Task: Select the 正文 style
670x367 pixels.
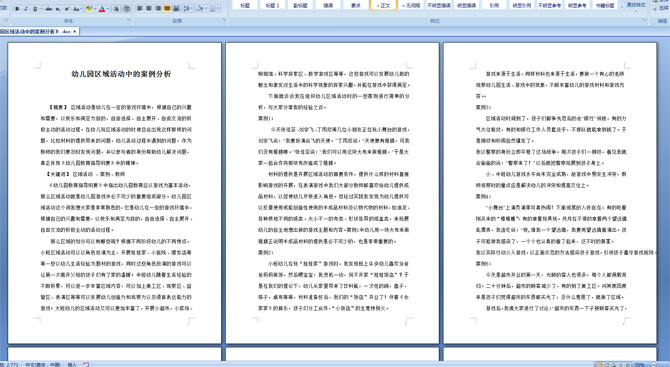Action: 383,5
